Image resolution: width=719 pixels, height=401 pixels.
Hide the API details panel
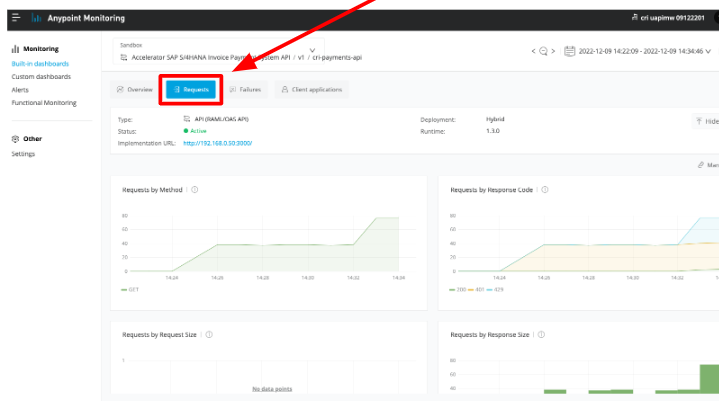coord(707,121)
